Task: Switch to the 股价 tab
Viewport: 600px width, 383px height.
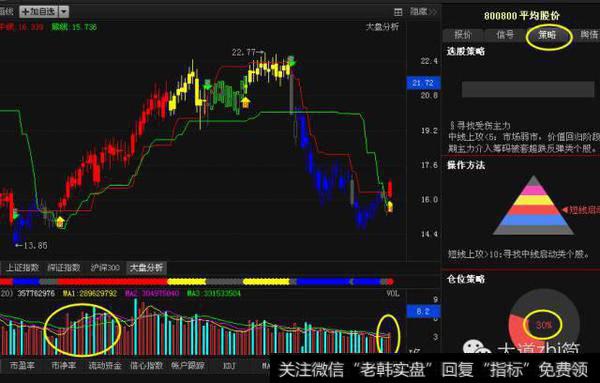Action: click(463, 35)
